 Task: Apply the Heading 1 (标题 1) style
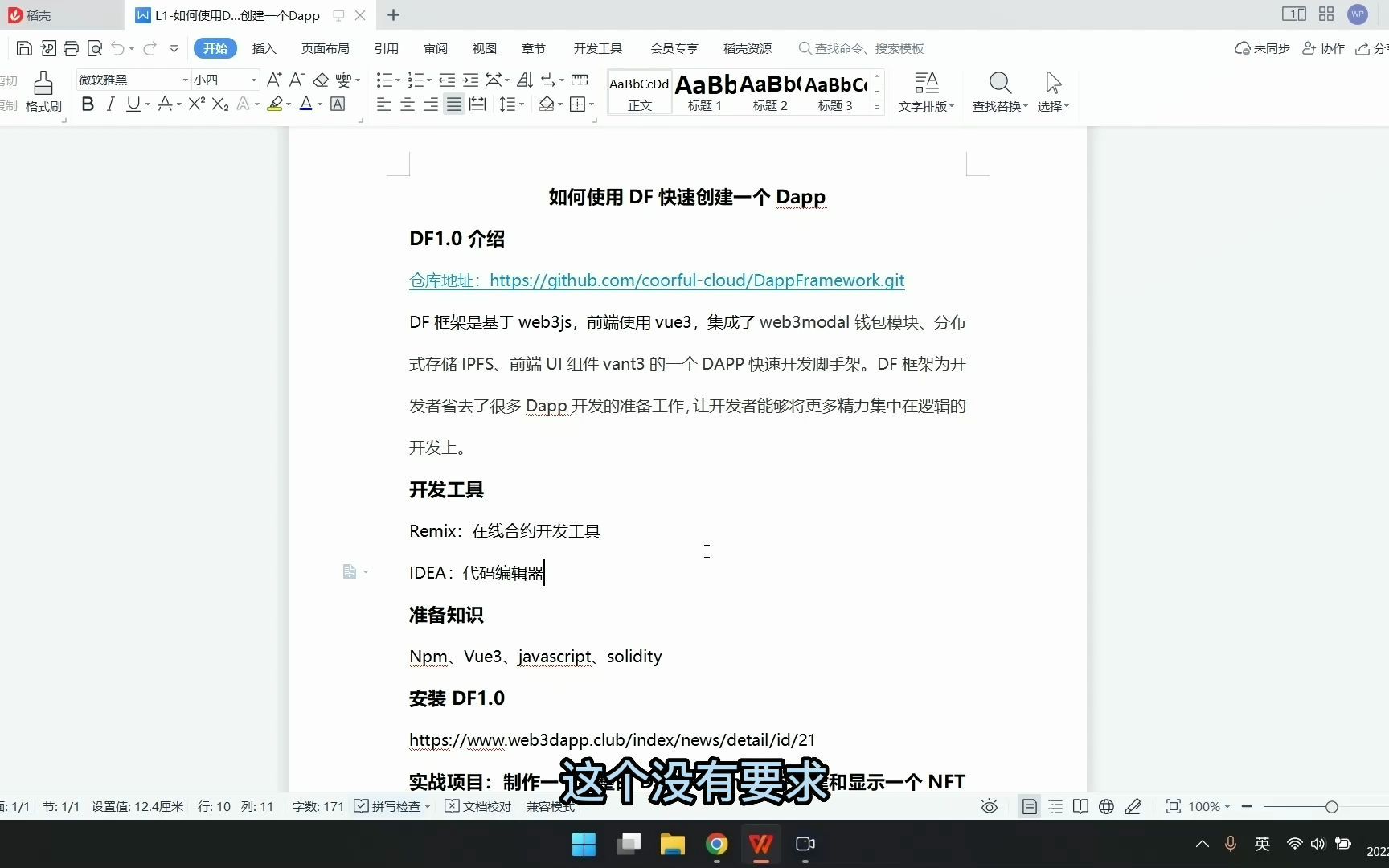point(705,92)
